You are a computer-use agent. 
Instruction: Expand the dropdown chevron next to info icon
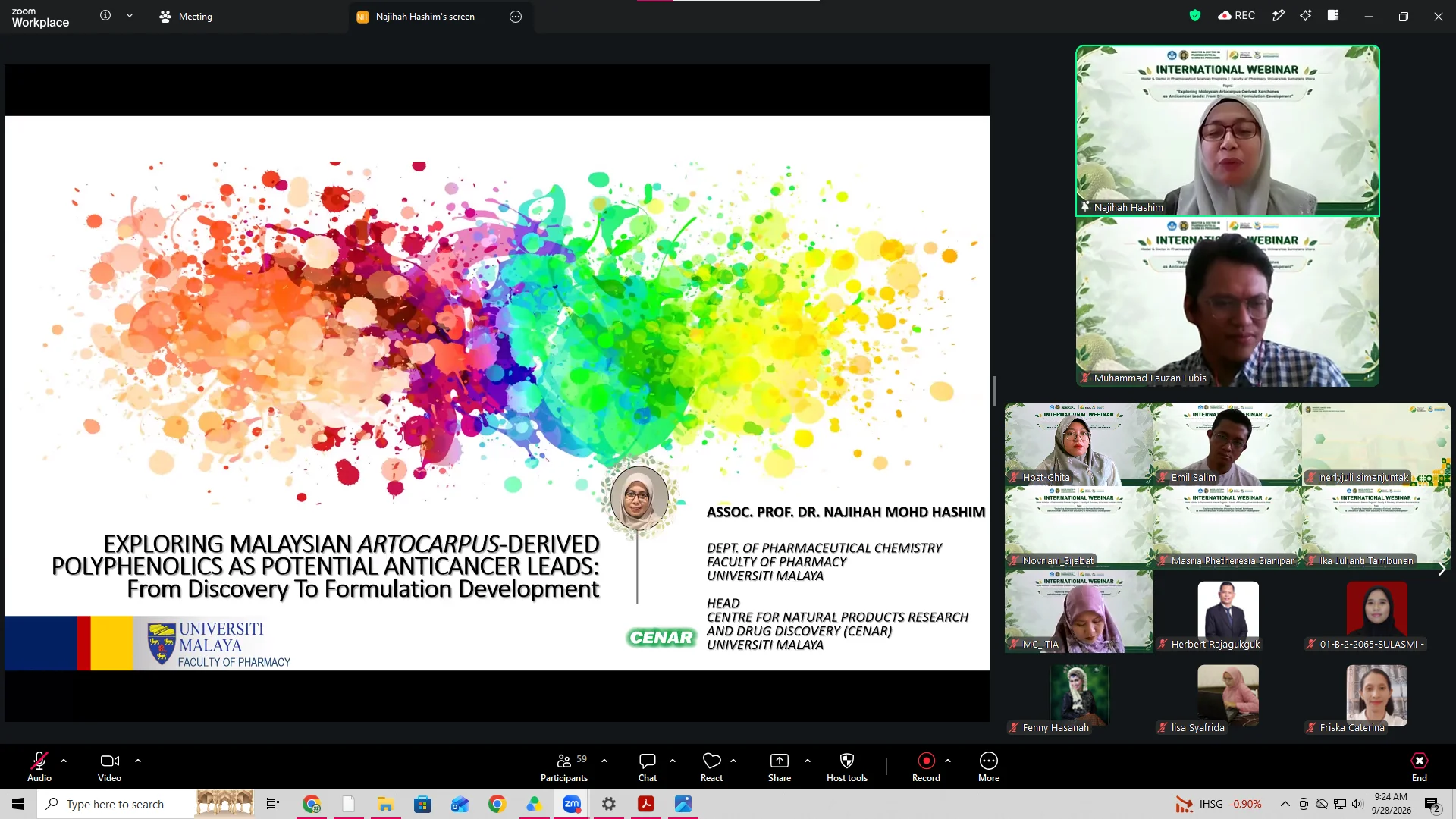(130, 16)
